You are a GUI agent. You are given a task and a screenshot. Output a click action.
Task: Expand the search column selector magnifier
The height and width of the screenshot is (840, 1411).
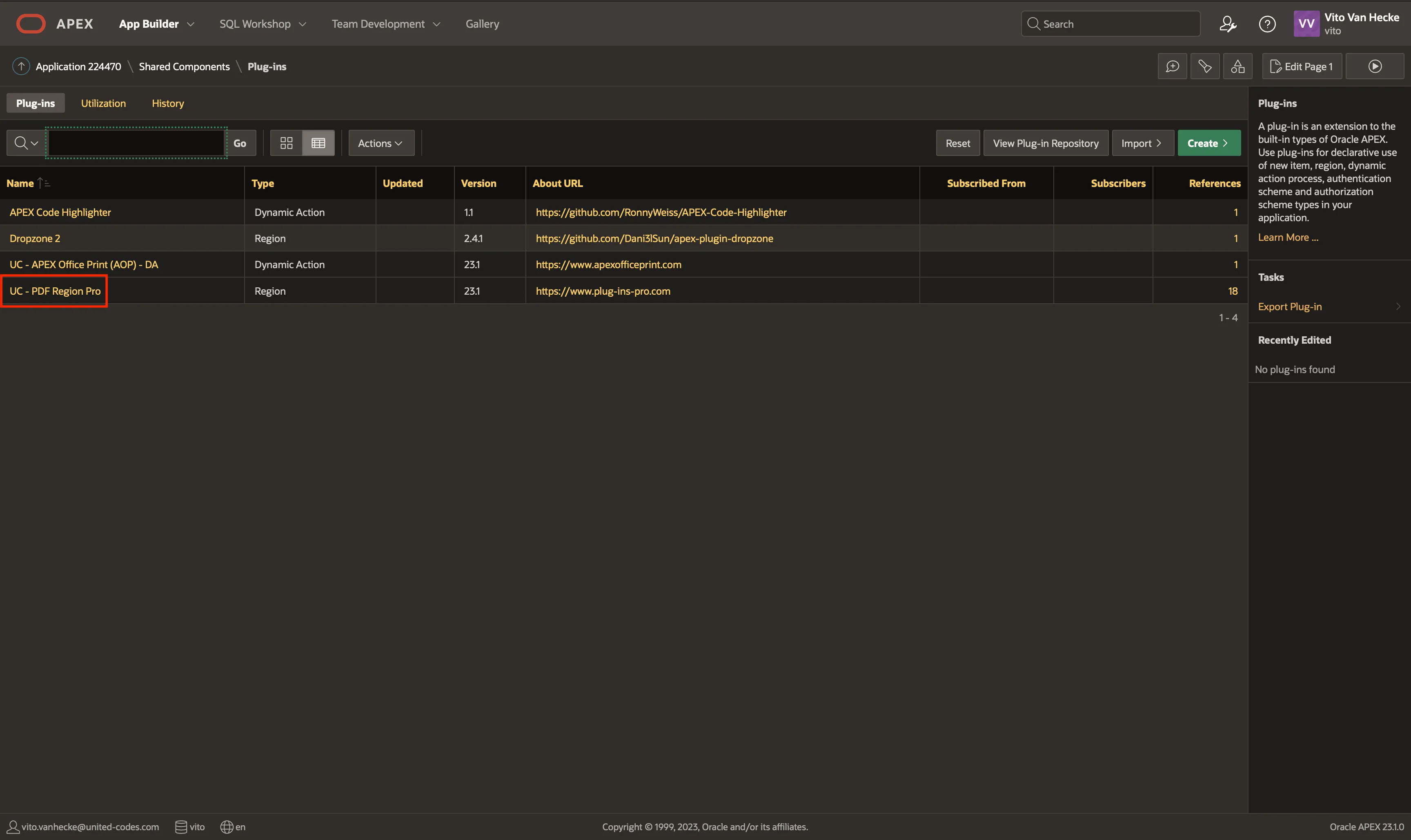click(x=26, y=143)
